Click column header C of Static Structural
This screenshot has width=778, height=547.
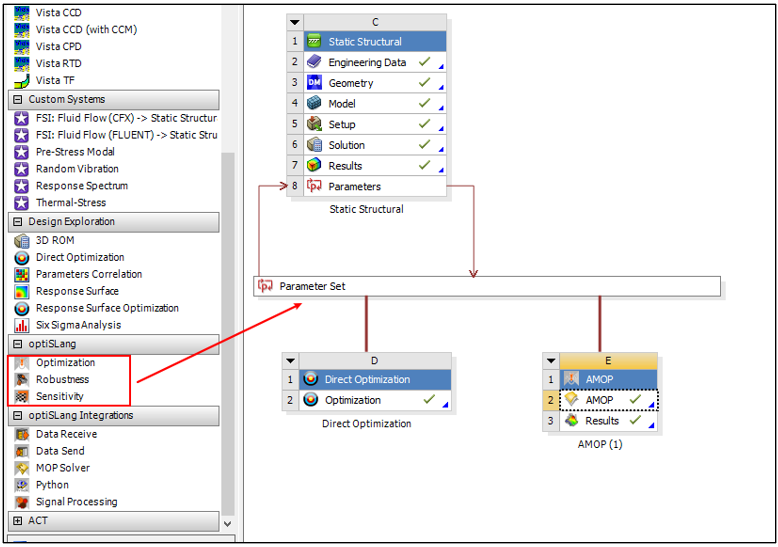[x=375, y=22]
